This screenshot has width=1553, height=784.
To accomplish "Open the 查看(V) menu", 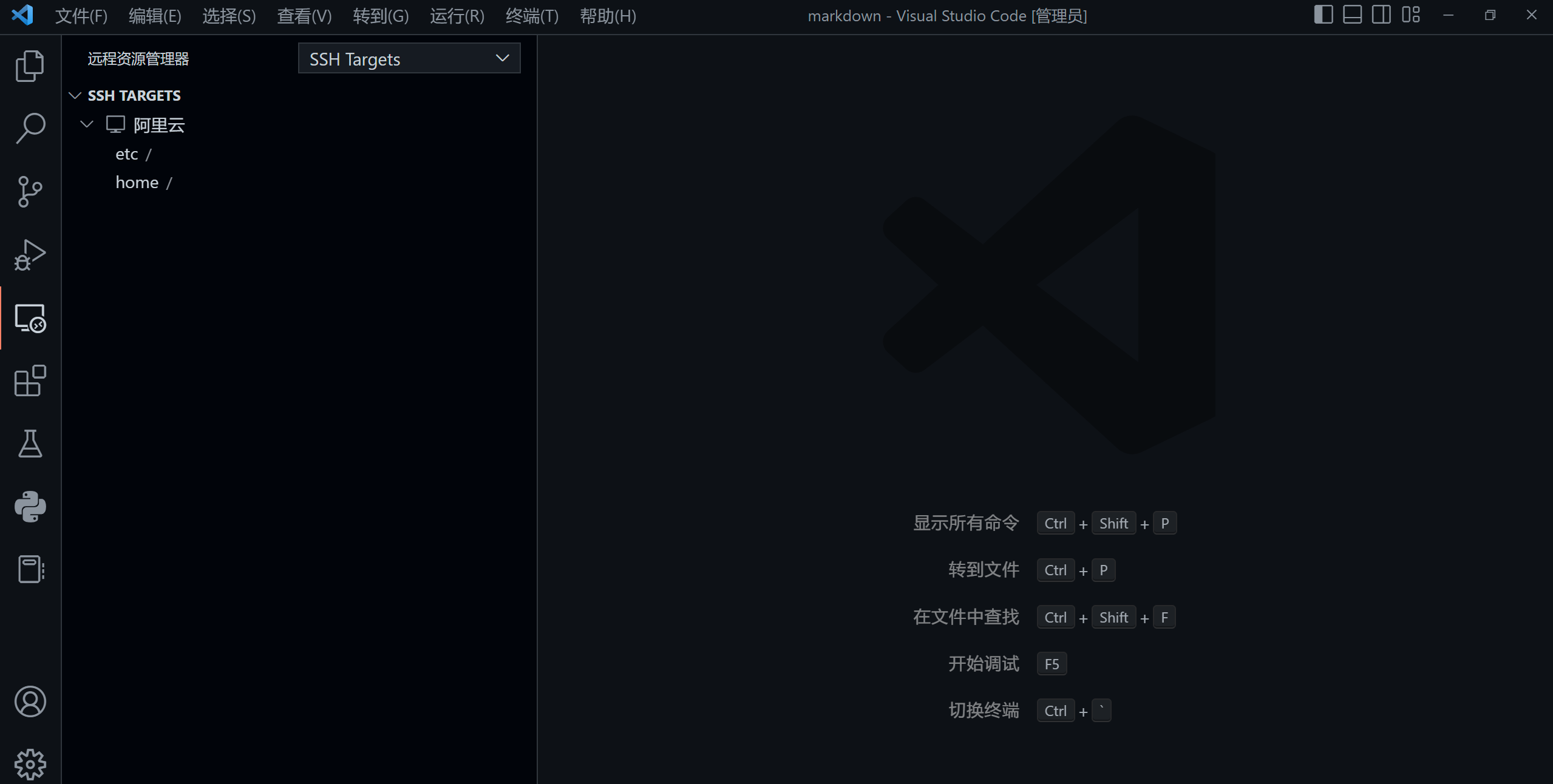I will click(304, 16).
